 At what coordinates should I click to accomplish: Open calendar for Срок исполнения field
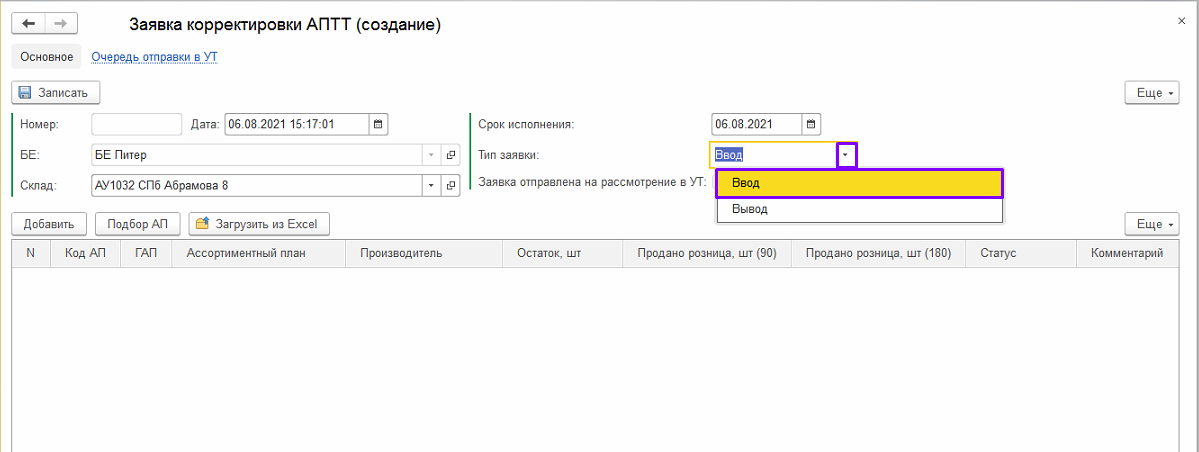[x=812, y=125]
